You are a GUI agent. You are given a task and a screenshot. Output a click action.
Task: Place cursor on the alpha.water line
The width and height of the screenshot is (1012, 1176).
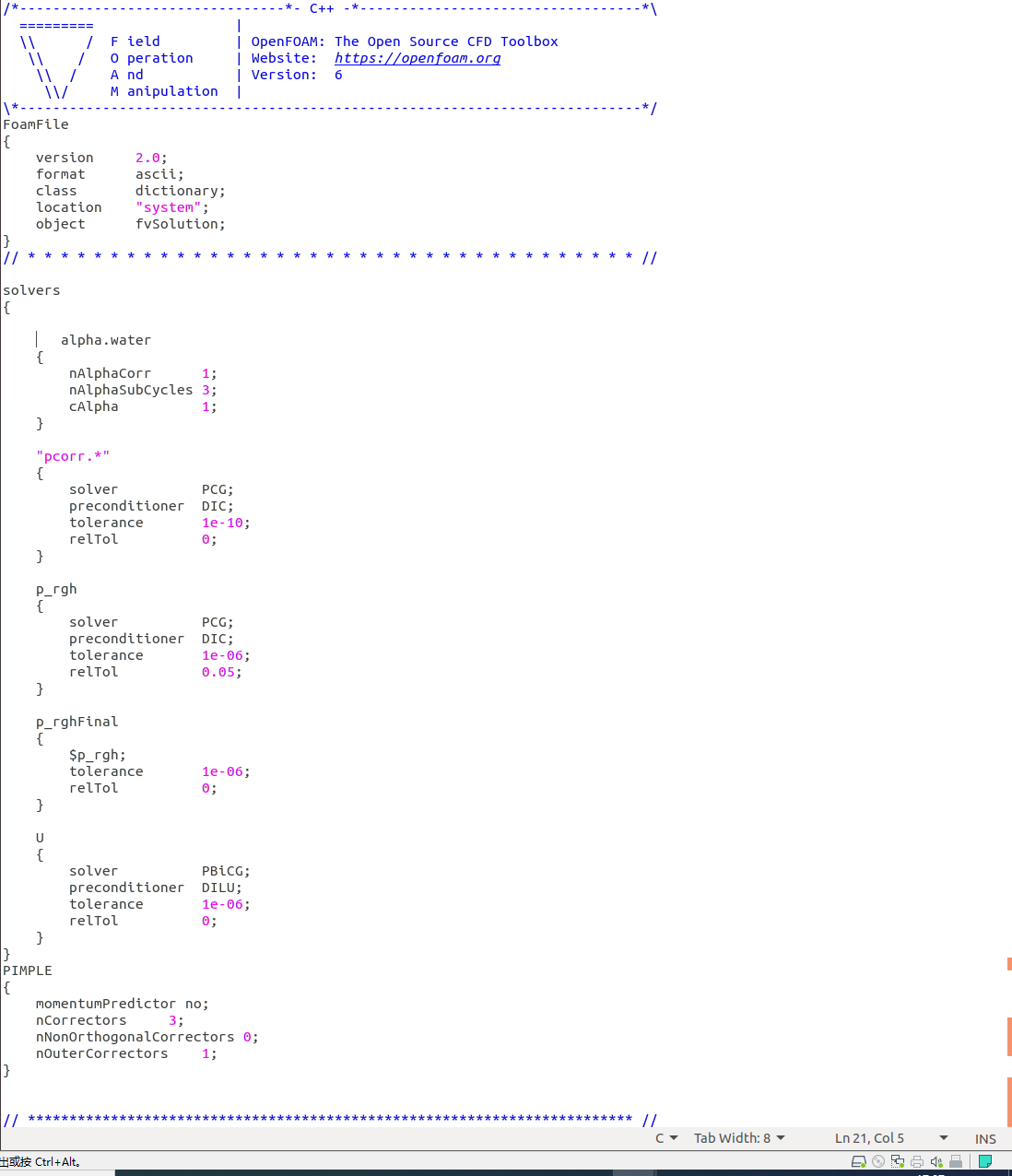pos(106,340)
